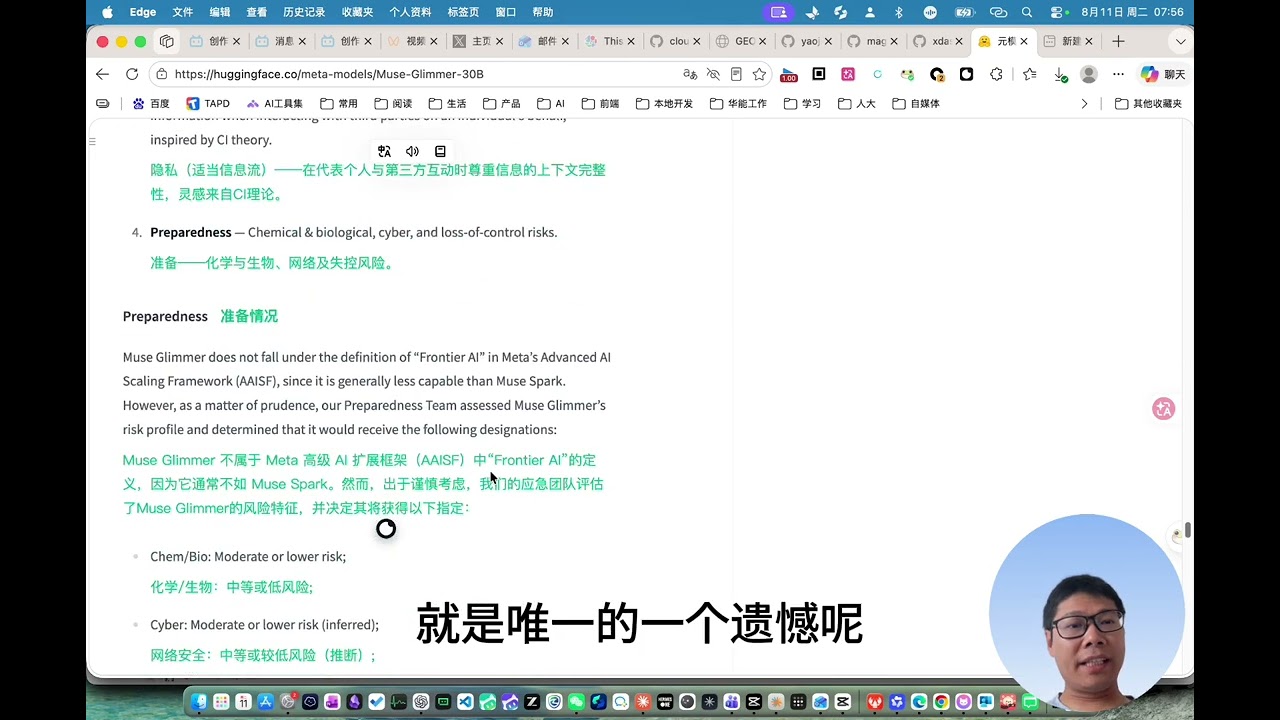Open the 阅读 bookmarks folder
The image size is (1280, 720).
393,103
